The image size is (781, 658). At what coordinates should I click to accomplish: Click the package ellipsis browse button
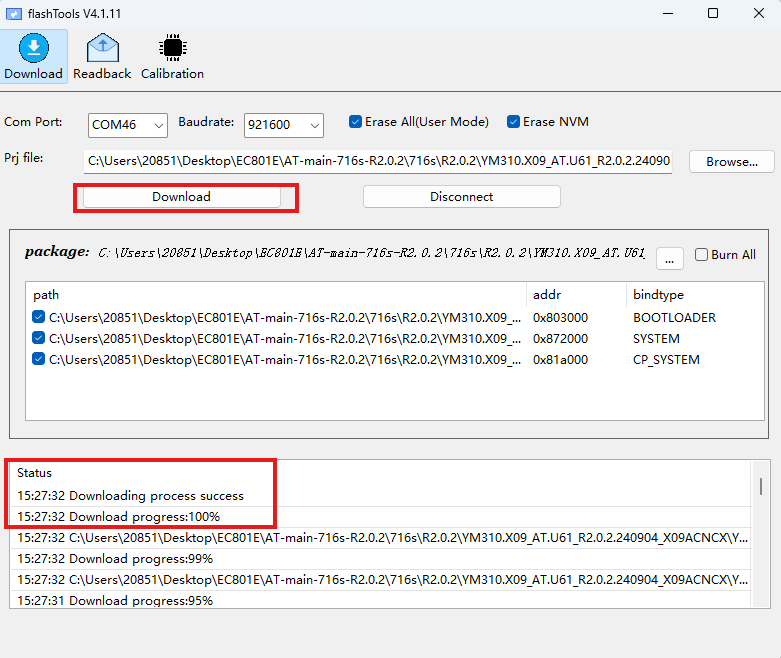point(670,258)
